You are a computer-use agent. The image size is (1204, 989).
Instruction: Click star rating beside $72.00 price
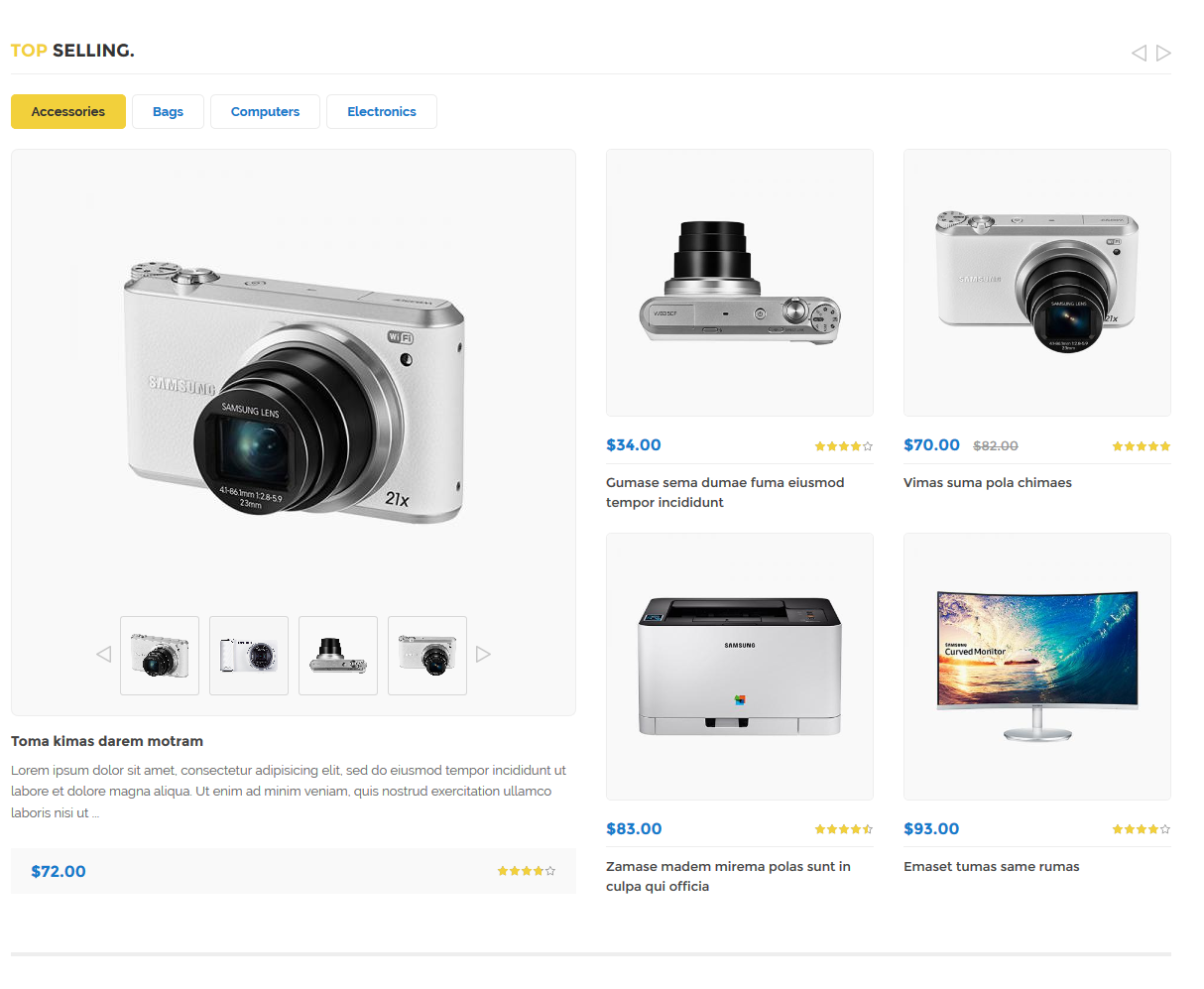click(527, 871)
